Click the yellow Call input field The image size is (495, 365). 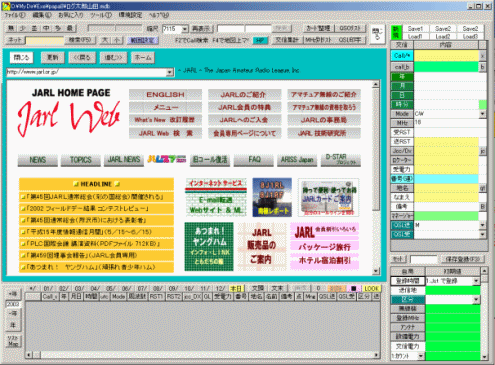[x=446, y=56]
